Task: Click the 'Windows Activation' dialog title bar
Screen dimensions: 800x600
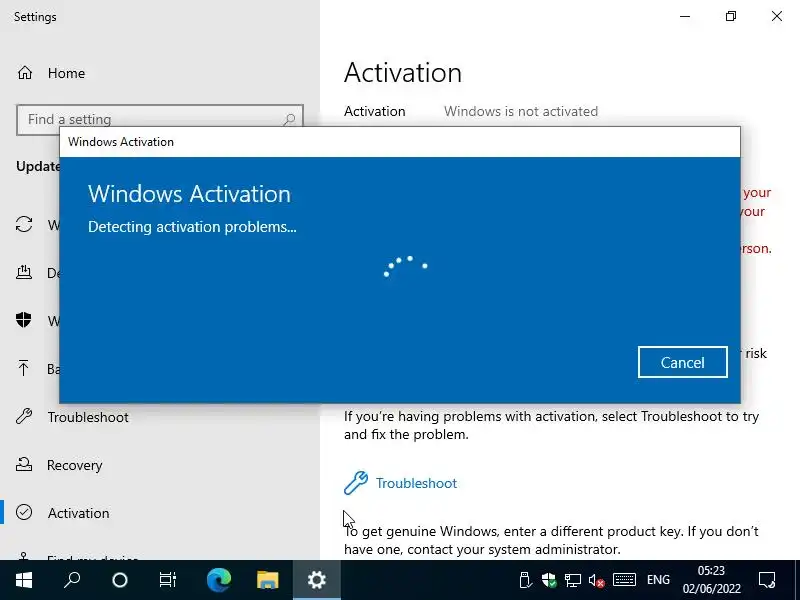Action: tap(400, 142)
